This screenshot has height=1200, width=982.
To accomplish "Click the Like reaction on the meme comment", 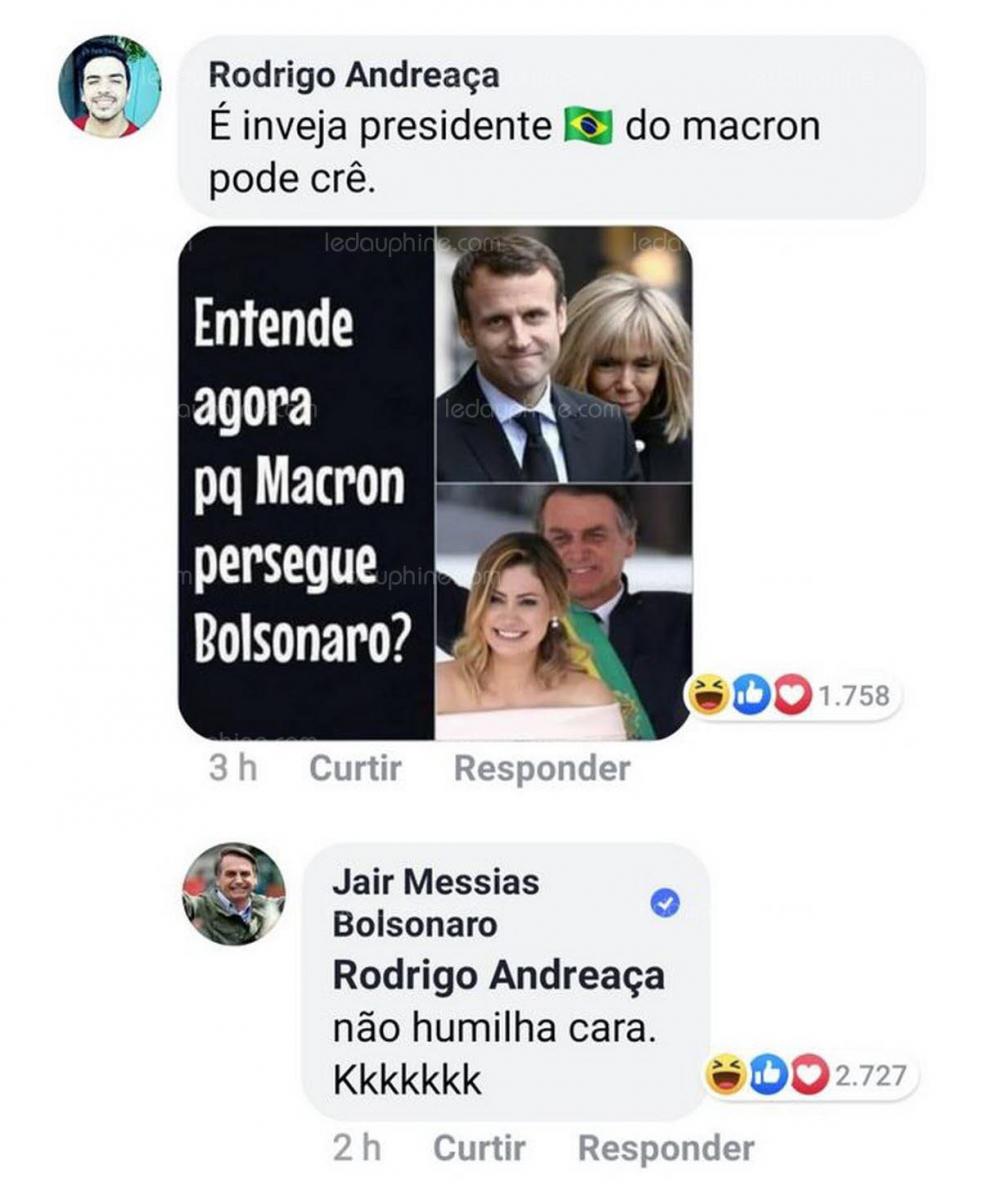I will [751, 696].
